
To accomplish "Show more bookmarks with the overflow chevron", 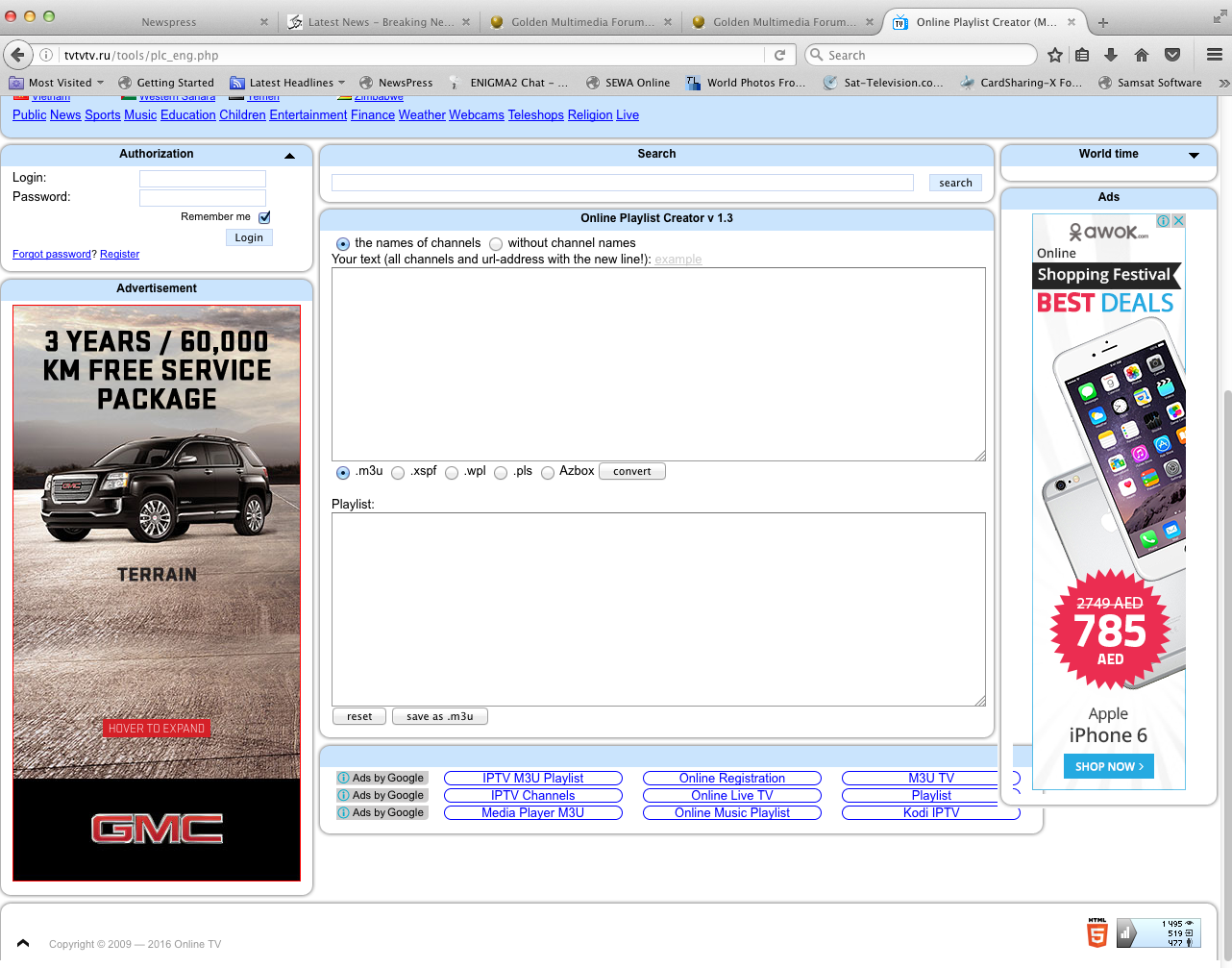I will (x=1222, y=83).
